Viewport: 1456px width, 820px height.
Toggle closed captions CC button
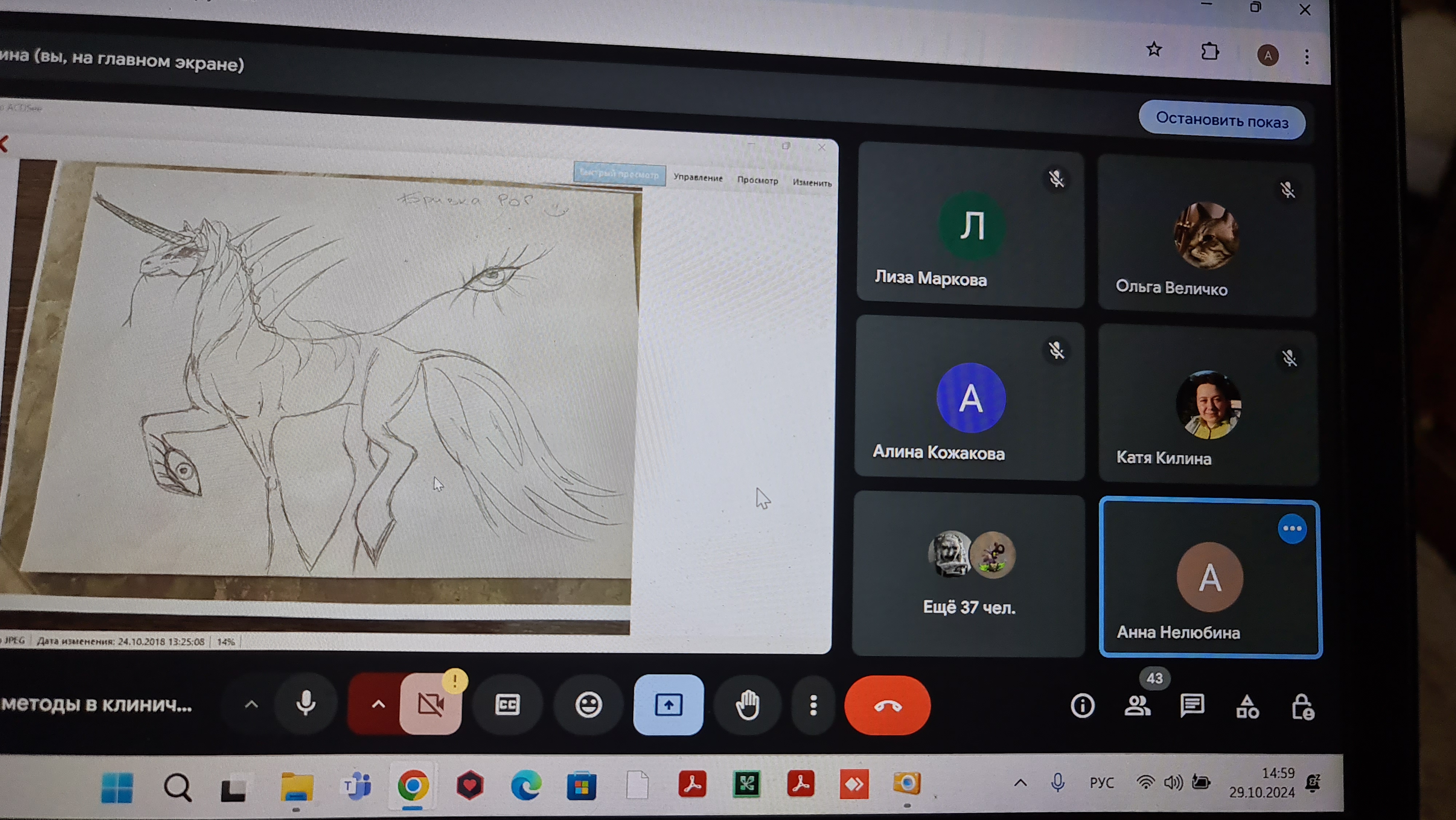tap(507, 705)
